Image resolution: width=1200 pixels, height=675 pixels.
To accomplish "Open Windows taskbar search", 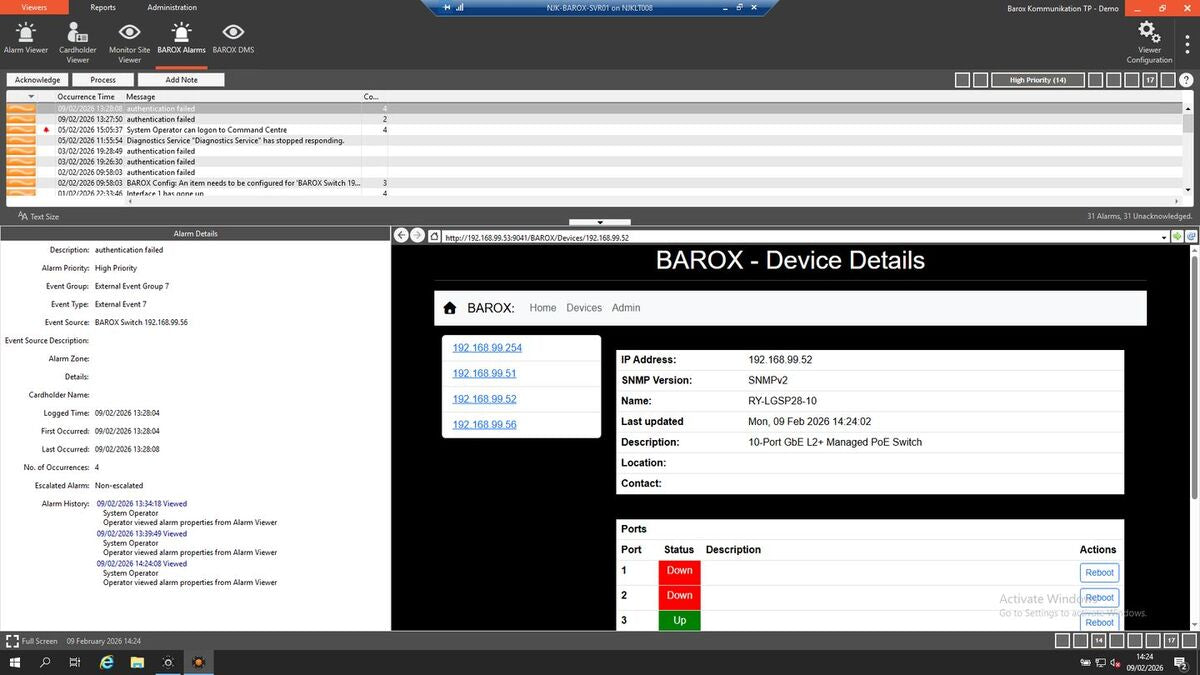I will [45, 662].
